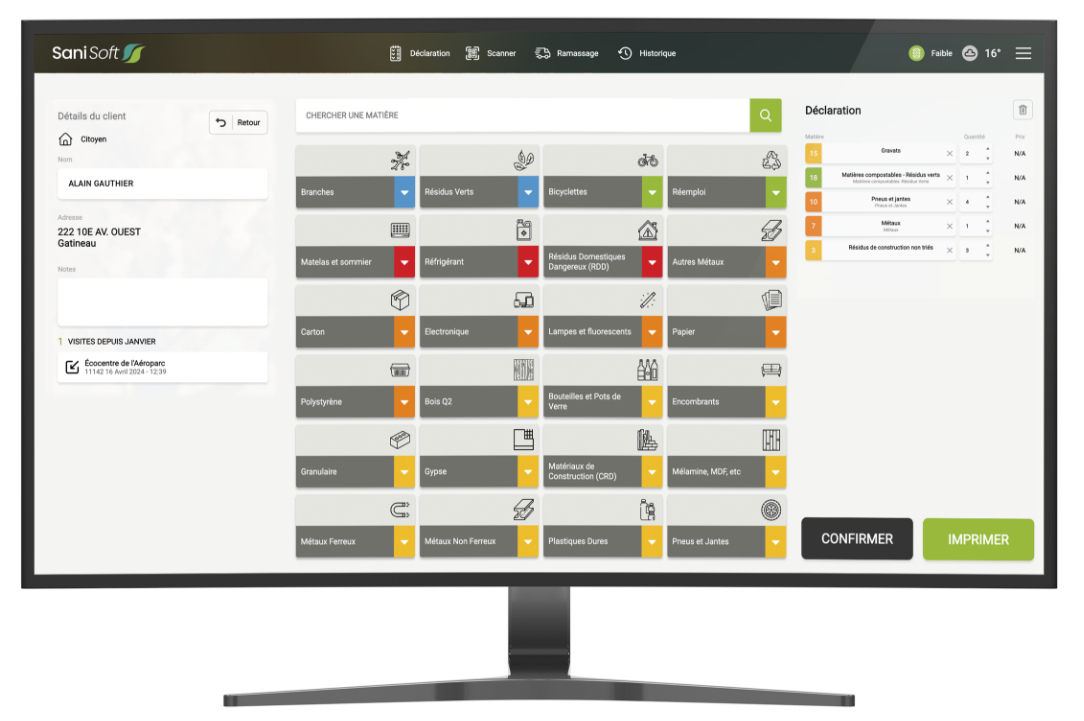Go to the Historique menu

(647, 53)
